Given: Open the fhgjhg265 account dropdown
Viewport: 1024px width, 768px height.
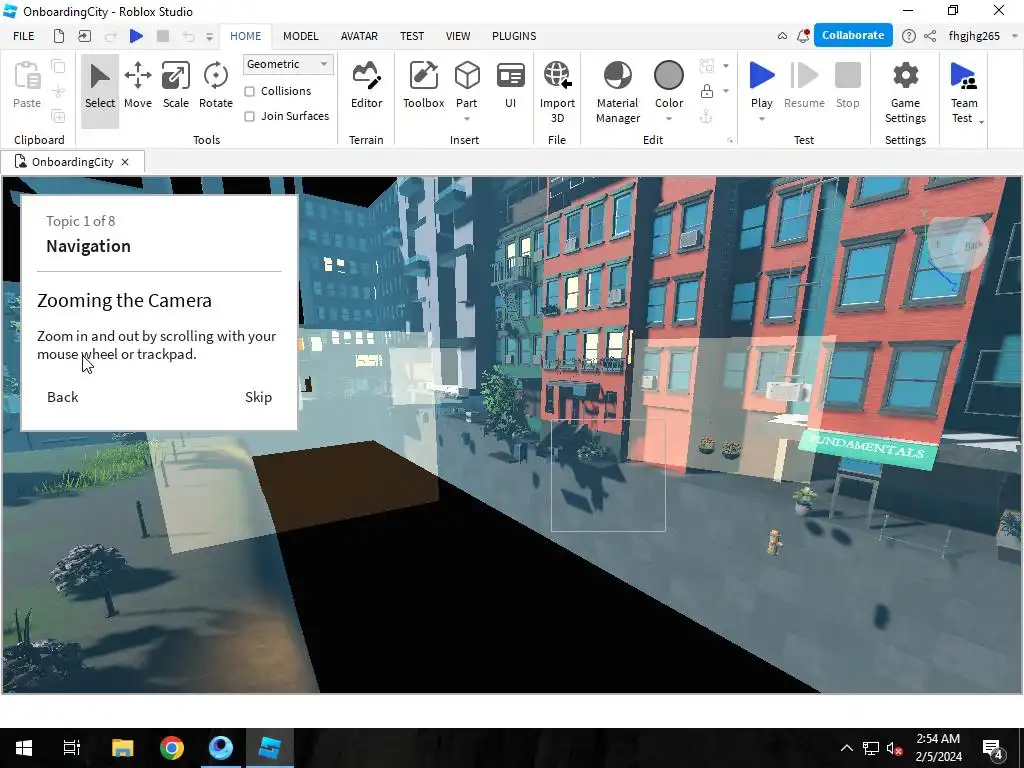Looking at the screenshot, I should [x=1015, y=36].
